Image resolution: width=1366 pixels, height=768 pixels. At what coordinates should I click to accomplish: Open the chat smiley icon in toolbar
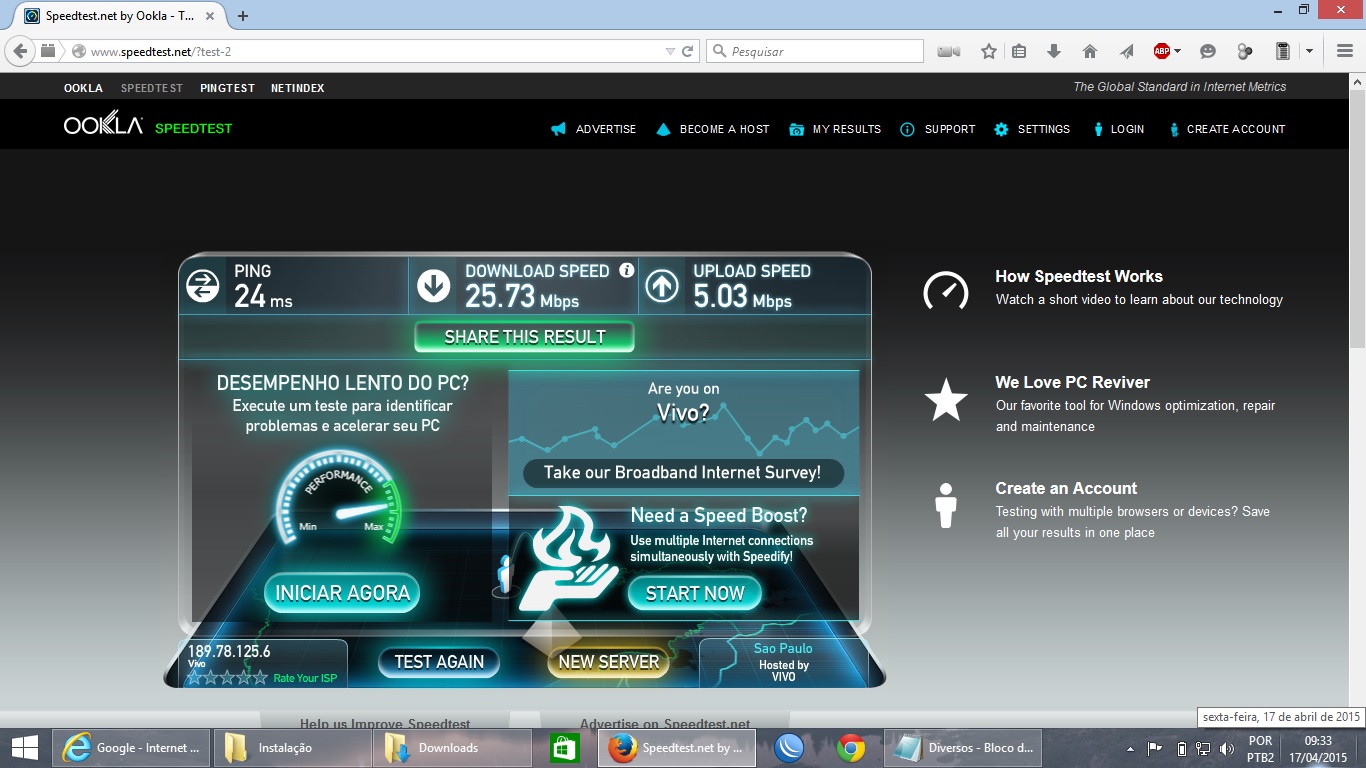coord(1208,51)
